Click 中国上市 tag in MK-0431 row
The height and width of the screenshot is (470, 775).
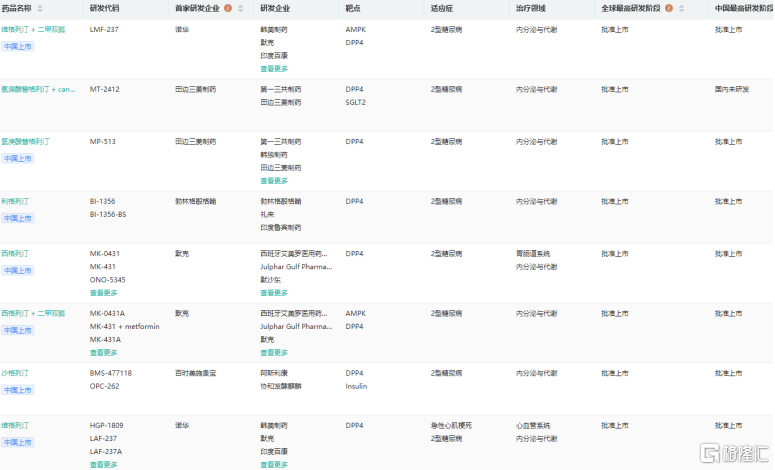18,271
